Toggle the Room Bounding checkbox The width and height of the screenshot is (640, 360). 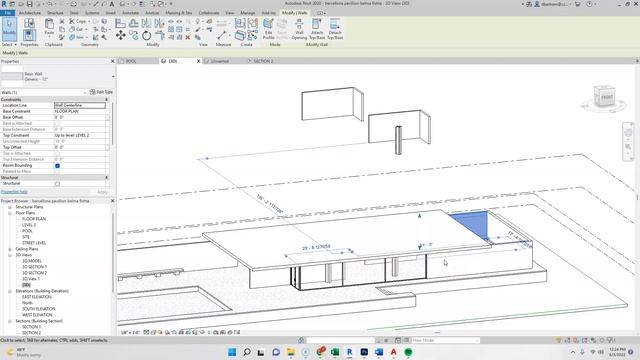(57, 166)
